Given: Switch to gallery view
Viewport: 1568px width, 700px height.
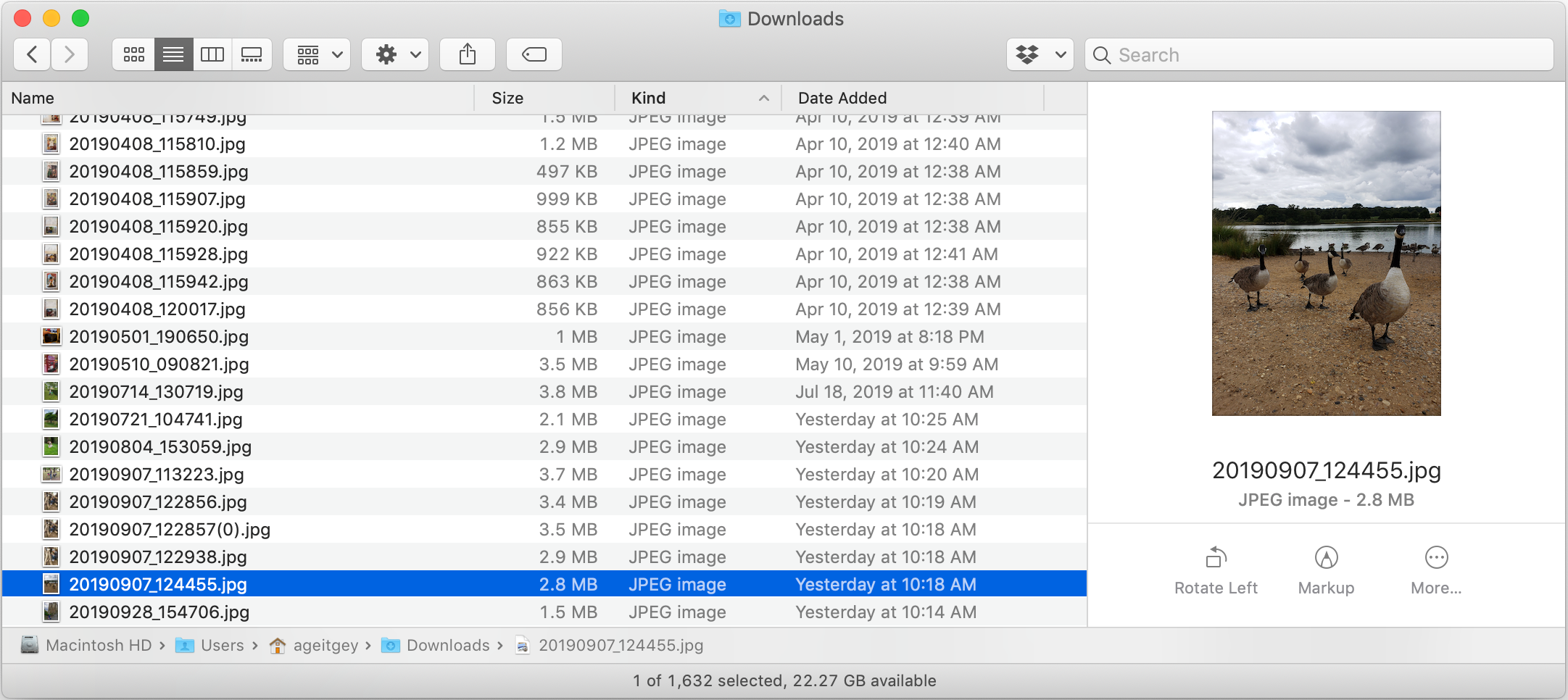Looking at the screenshot, I should pos(252,54).
